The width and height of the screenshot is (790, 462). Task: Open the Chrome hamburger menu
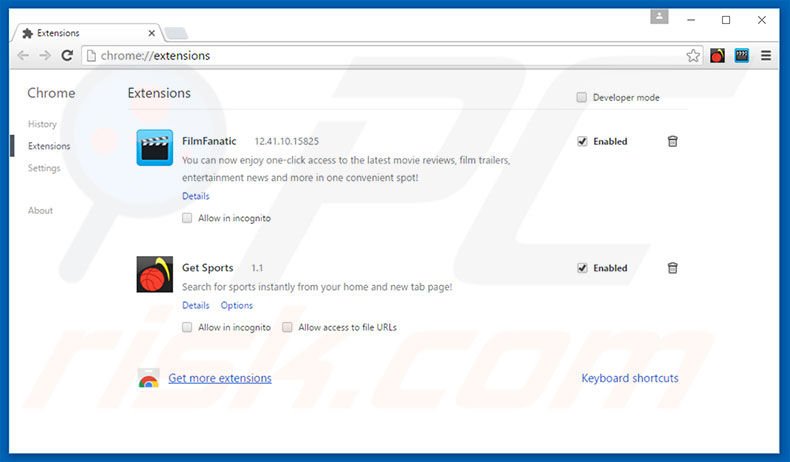click(x=766, y=55)
